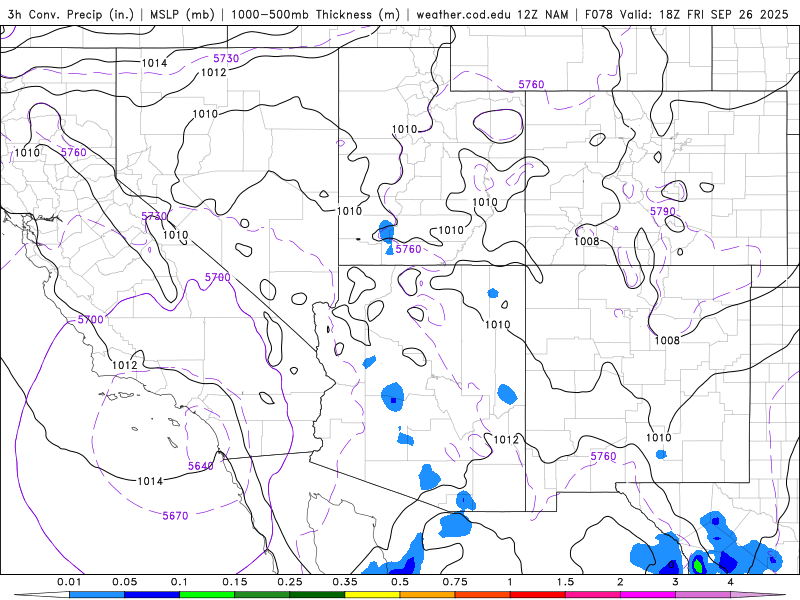Pick the orange 0.5–0.75 legend swatch
The image size is (800, 600).
point(428,595)
